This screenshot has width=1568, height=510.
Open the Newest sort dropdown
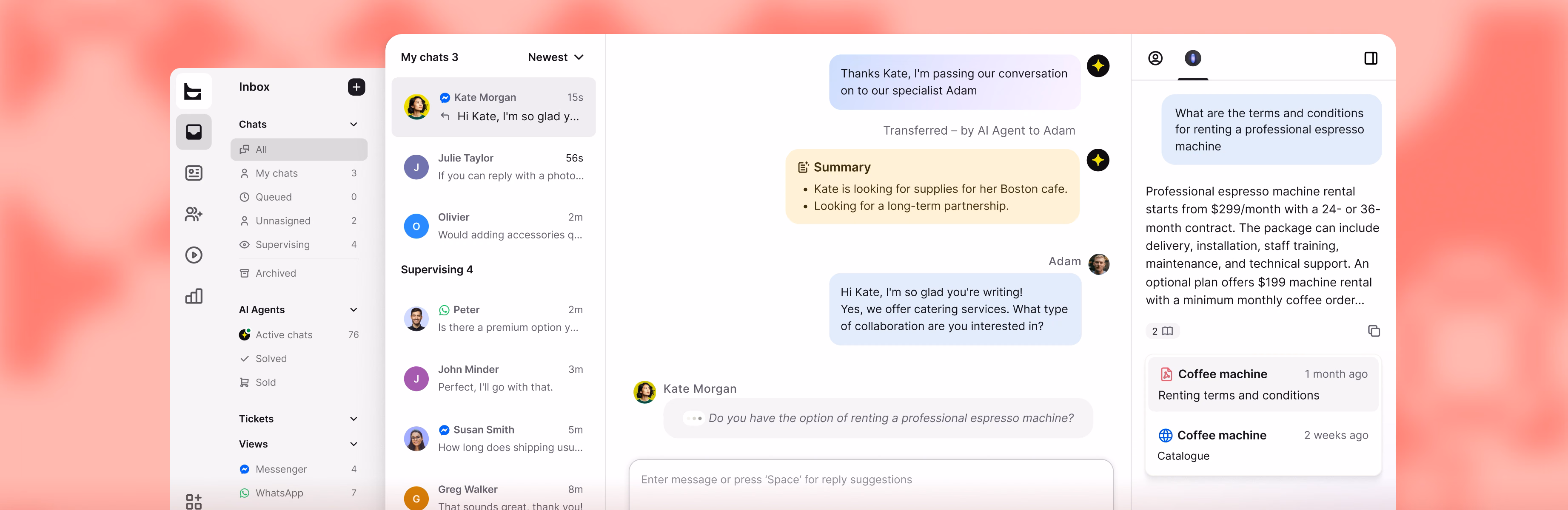click(x=555, y=57)
